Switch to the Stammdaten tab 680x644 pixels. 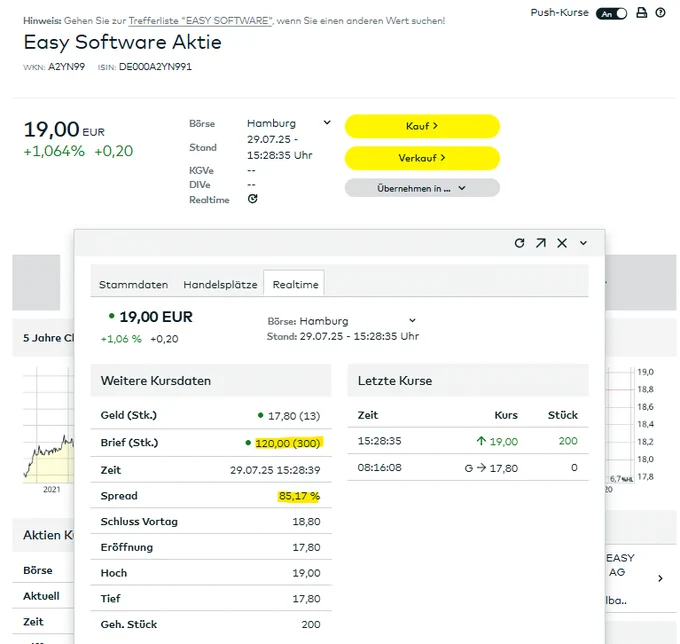(133, 284)
